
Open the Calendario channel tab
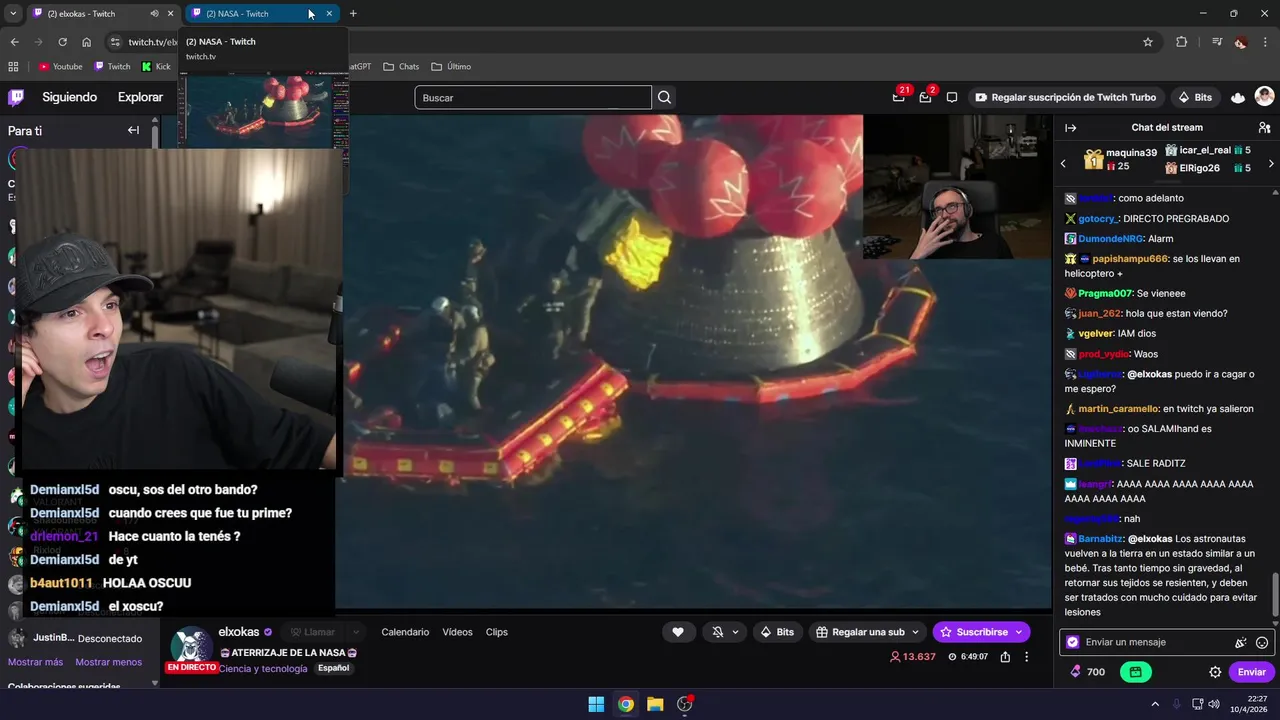405,632
